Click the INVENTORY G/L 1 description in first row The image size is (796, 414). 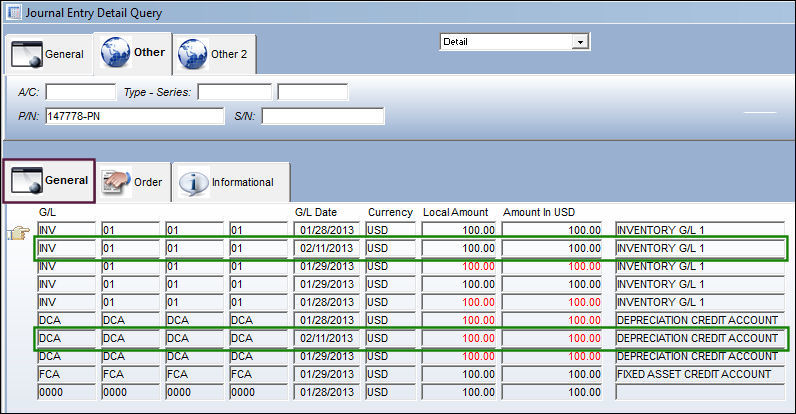(x=700, y=230)
